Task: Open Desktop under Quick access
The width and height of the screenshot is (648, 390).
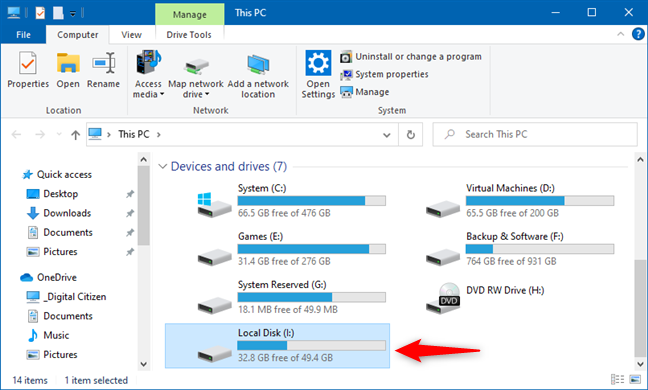Action: (x=52, y=194)
